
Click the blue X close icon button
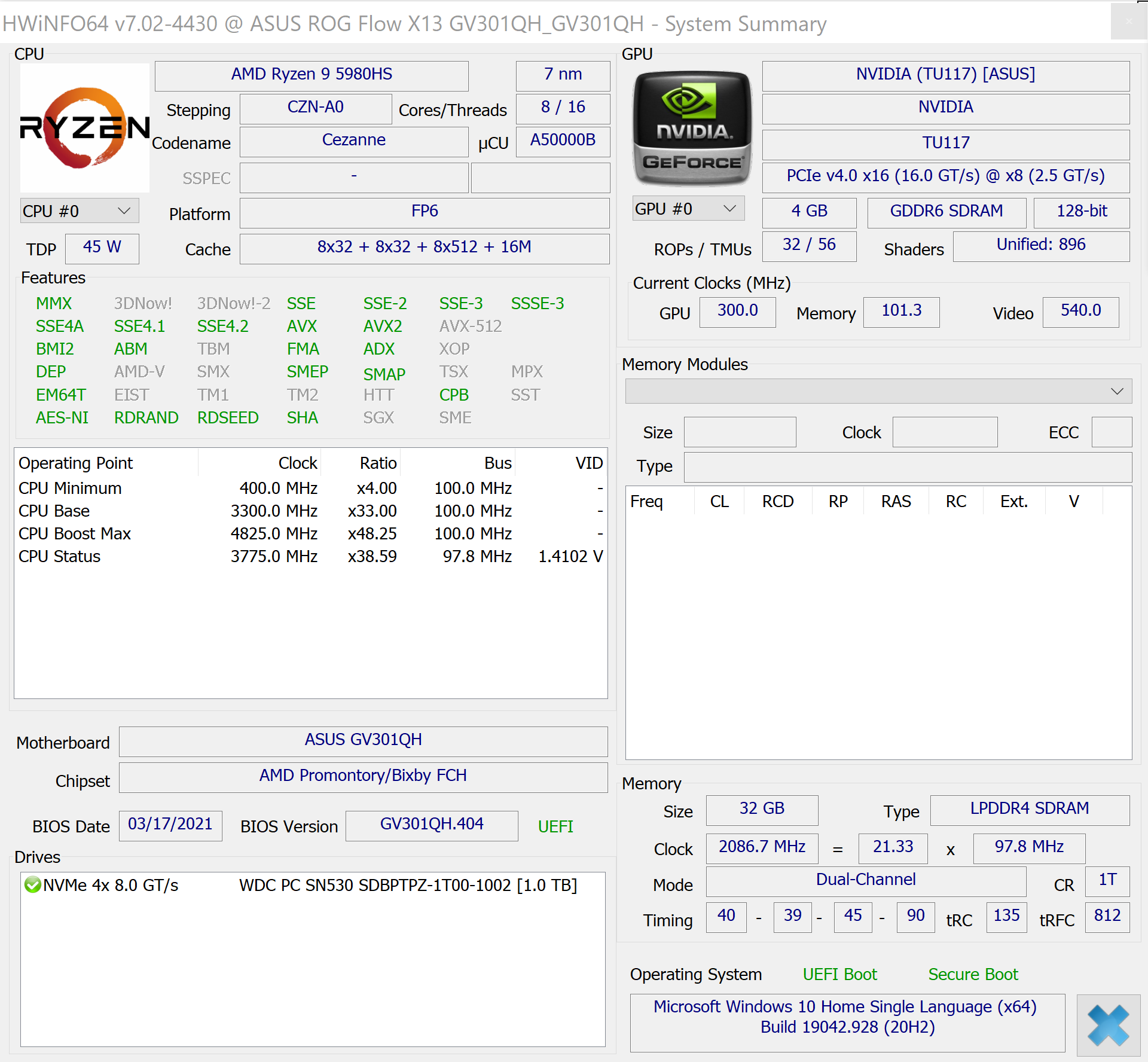pyautogui.click(x=1109, y=1025)
